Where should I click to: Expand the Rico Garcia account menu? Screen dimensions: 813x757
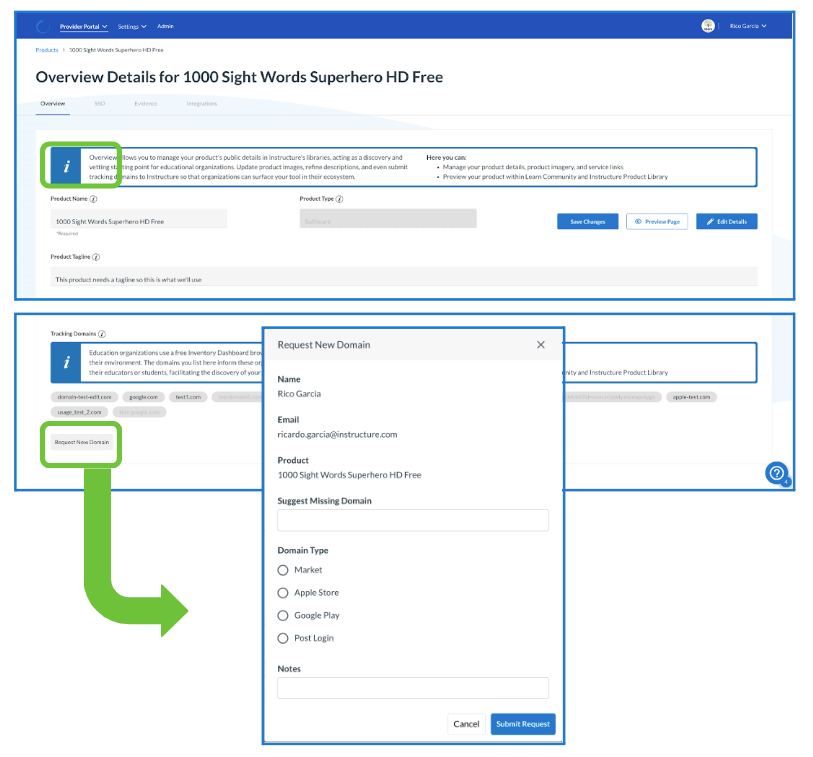[748, 26]
